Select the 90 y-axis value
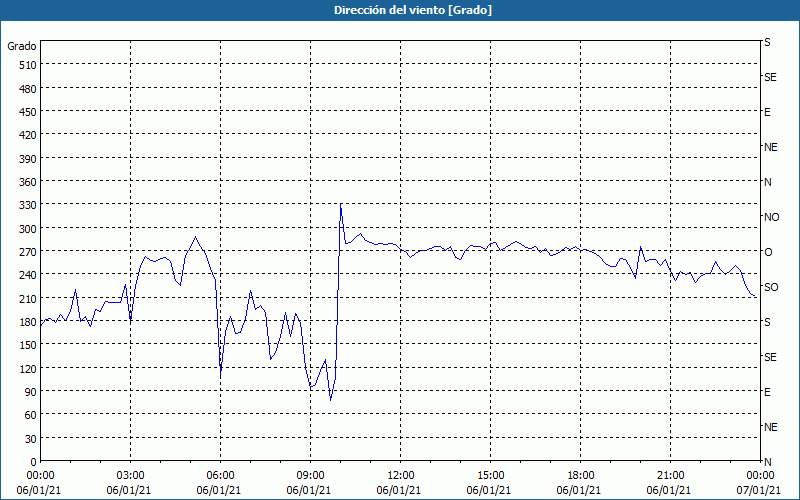Screen dimensions: 800x500 pyautogui.click(x=31, y=392)
